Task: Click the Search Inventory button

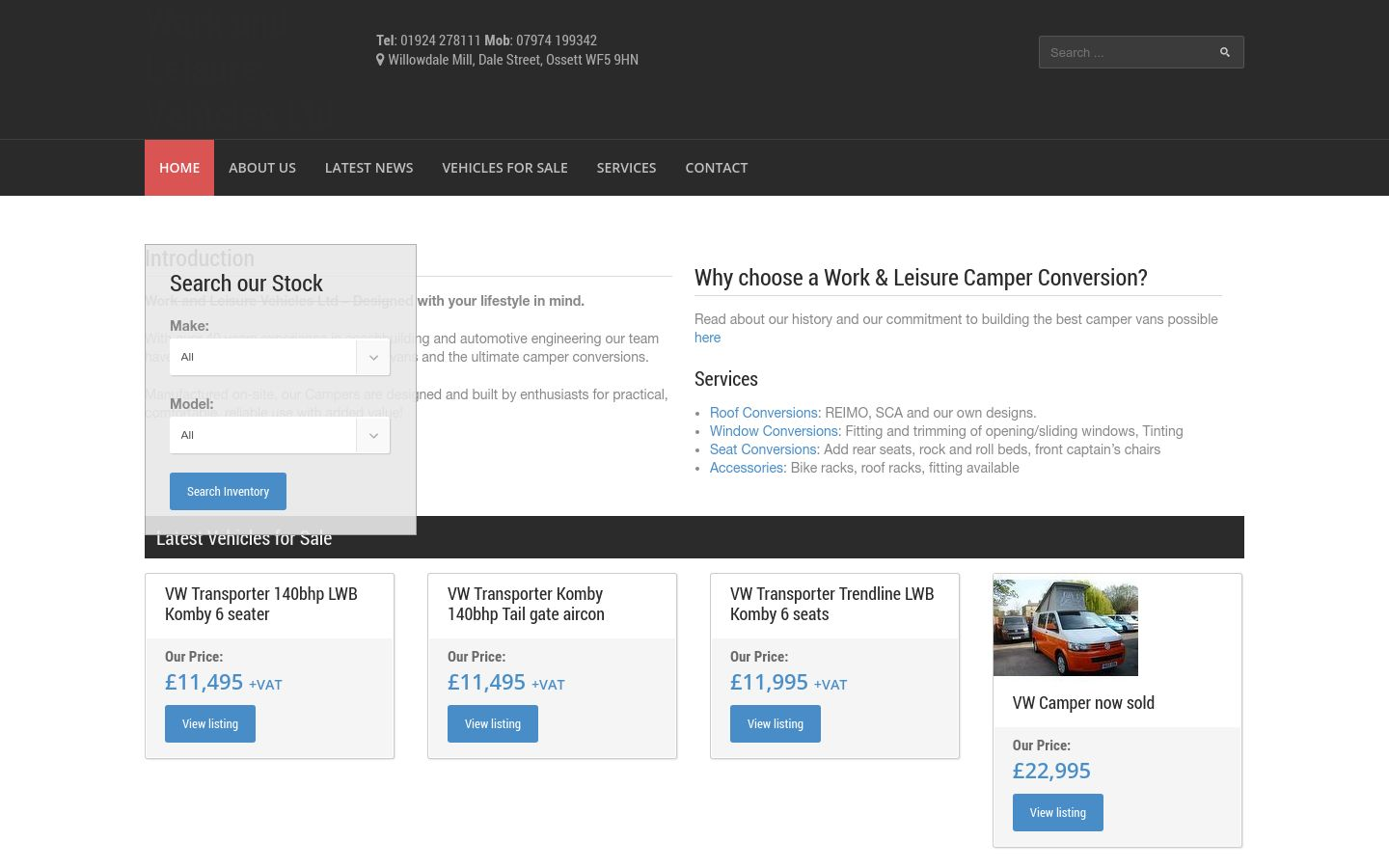Action: point(228,491)
